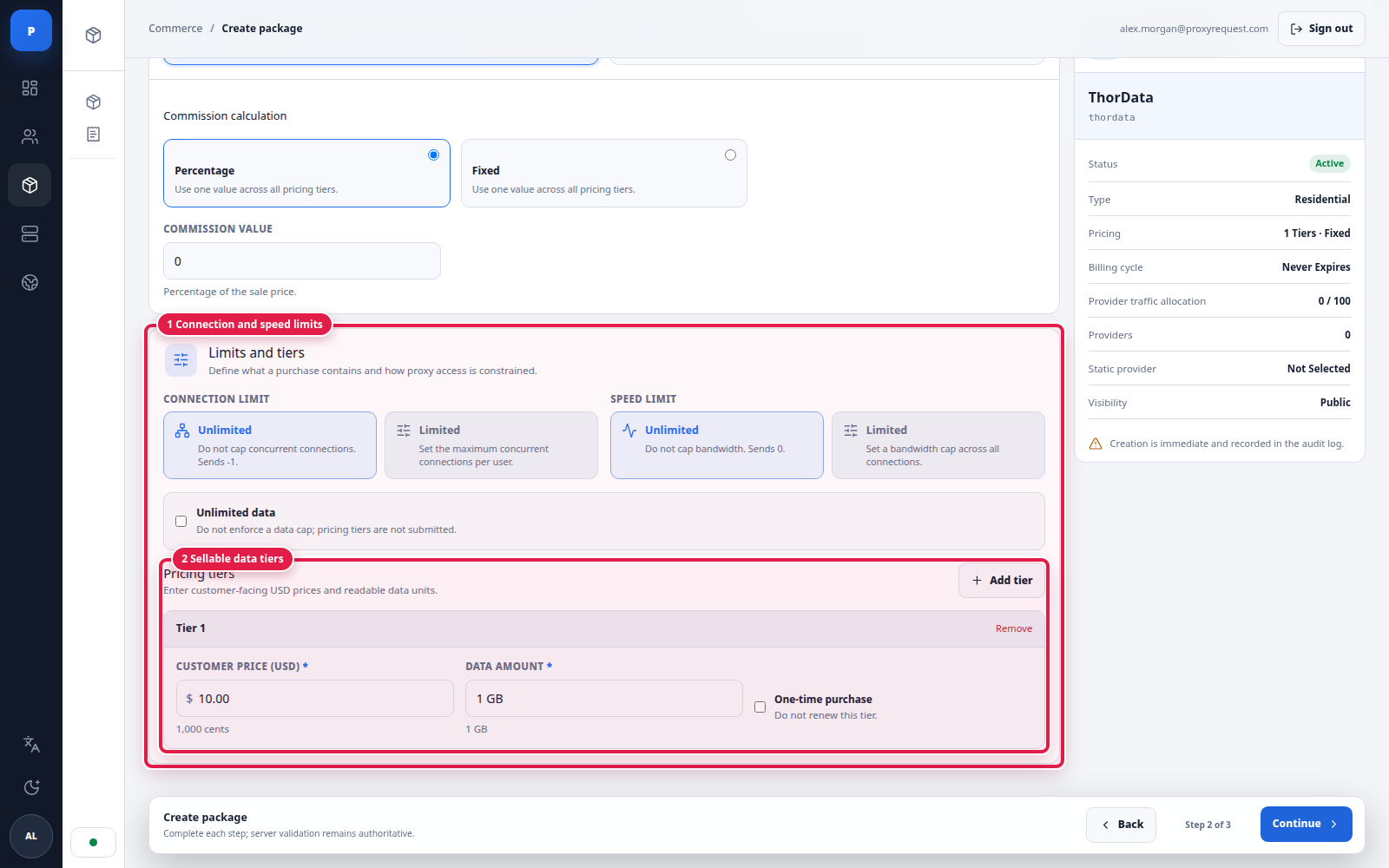Choose Unlimited speed limit
Image resolution: width=1389 pixels, height=868 pixels.
[x=717, y=445]
